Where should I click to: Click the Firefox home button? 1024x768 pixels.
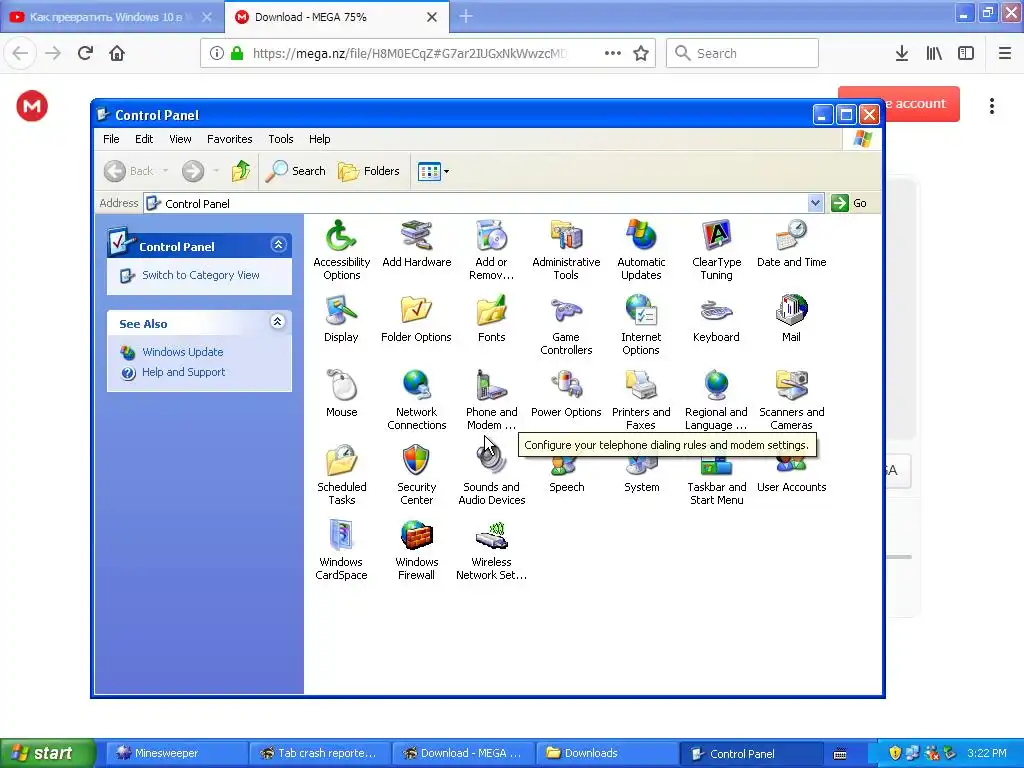pyautogui.click(x=117, y=53)
